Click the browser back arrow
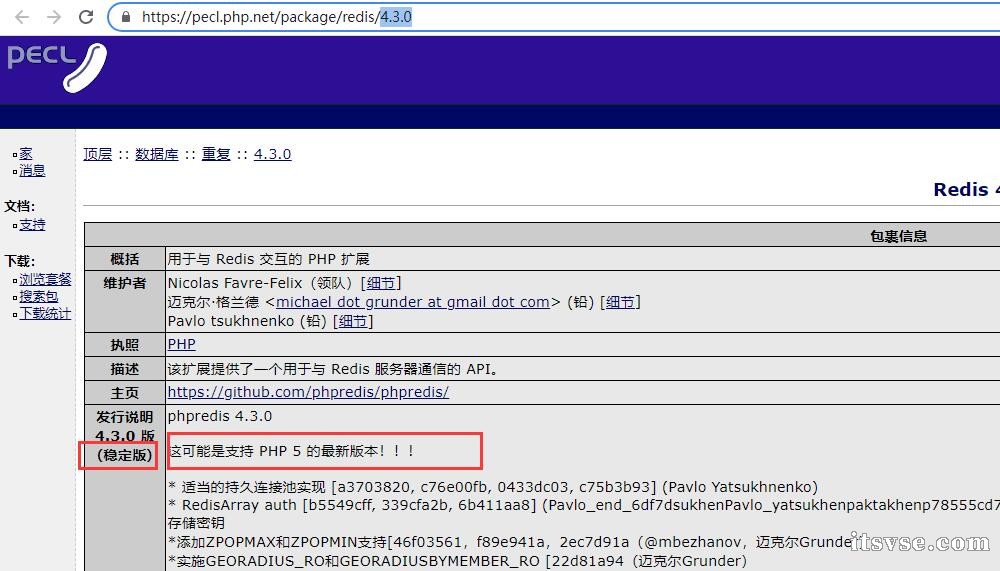Viewport: 1000px width, 571px height. [22, 17]
